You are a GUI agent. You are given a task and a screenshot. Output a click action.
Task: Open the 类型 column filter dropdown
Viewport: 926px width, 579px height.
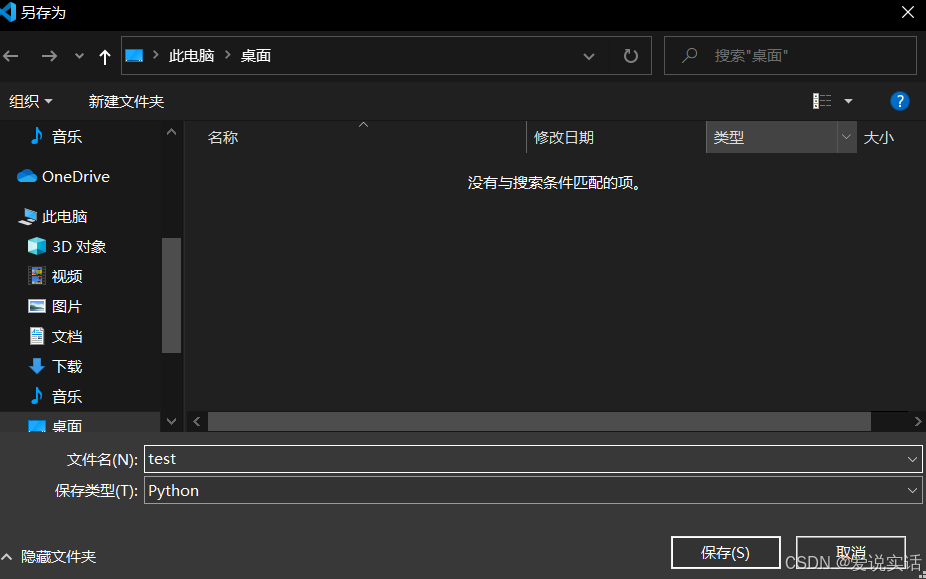[x=845, y=137]
